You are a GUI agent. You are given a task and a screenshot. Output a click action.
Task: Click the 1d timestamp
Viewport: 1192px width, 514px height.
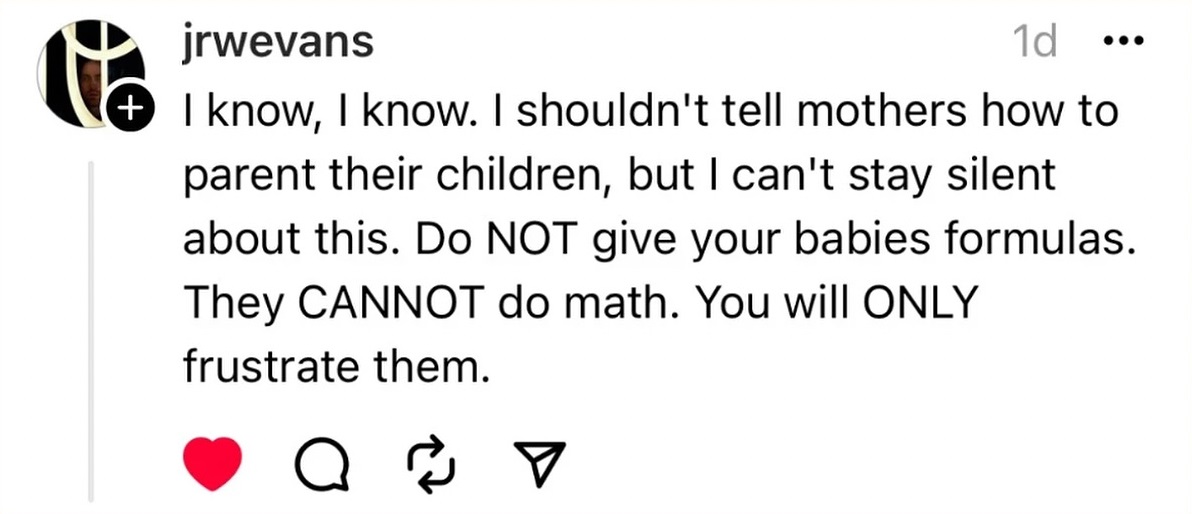coord(1034,43)
